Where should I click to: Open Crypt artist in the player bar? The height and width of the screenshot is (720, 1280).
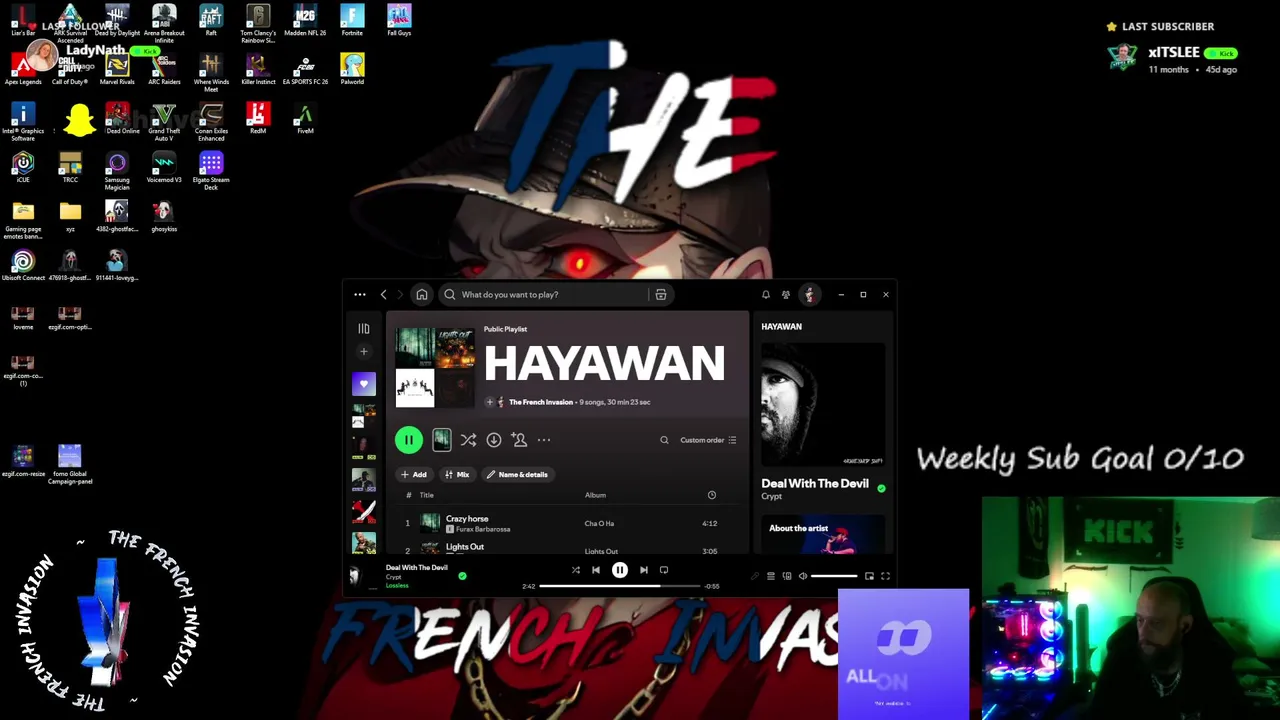click(x=394, y=577)
